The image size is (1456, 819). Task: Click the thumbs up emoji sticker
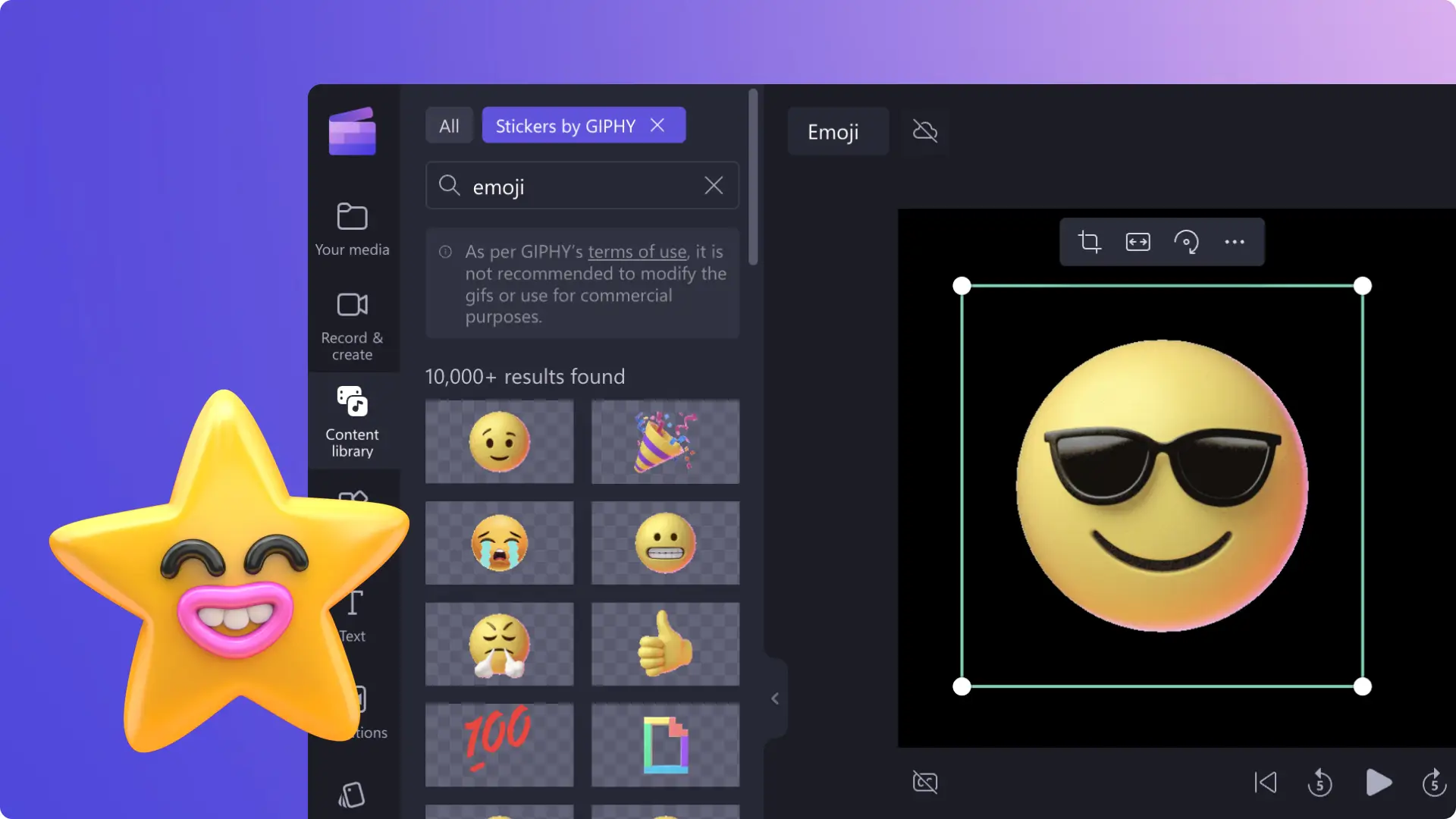point(665,644)
